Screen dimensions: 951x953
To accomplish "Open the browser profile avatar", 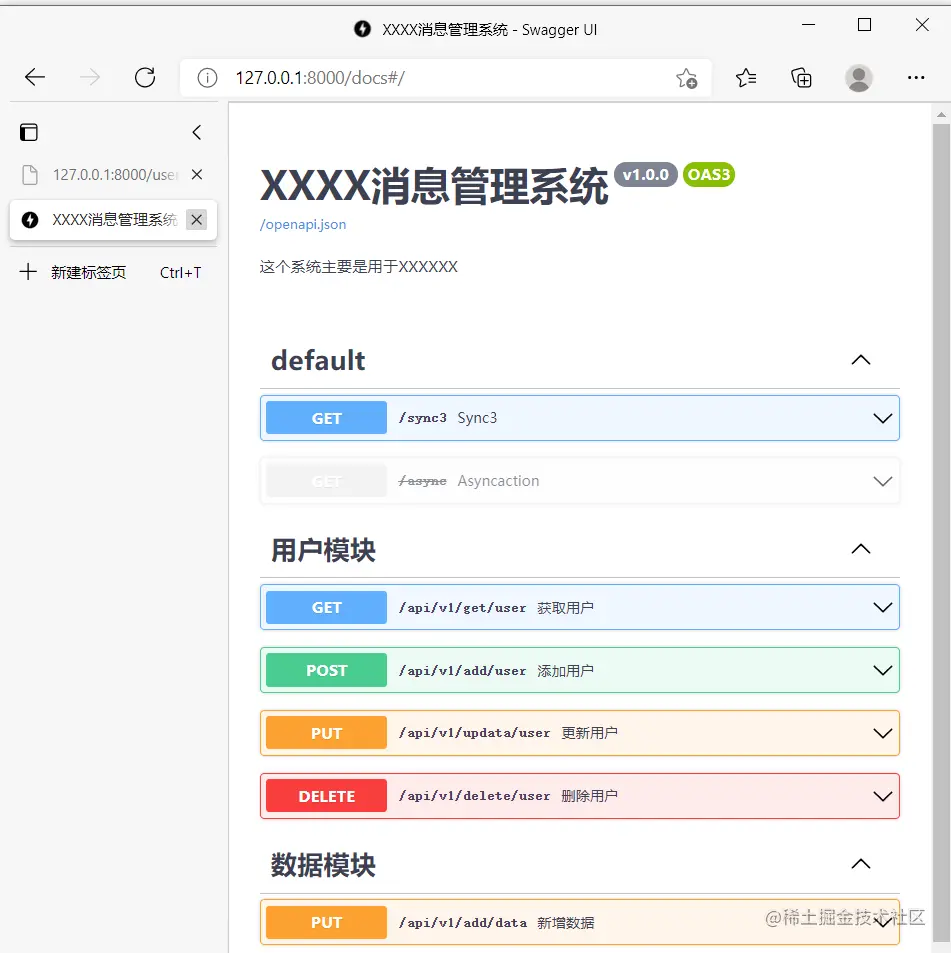I will [x=859, y=78].
